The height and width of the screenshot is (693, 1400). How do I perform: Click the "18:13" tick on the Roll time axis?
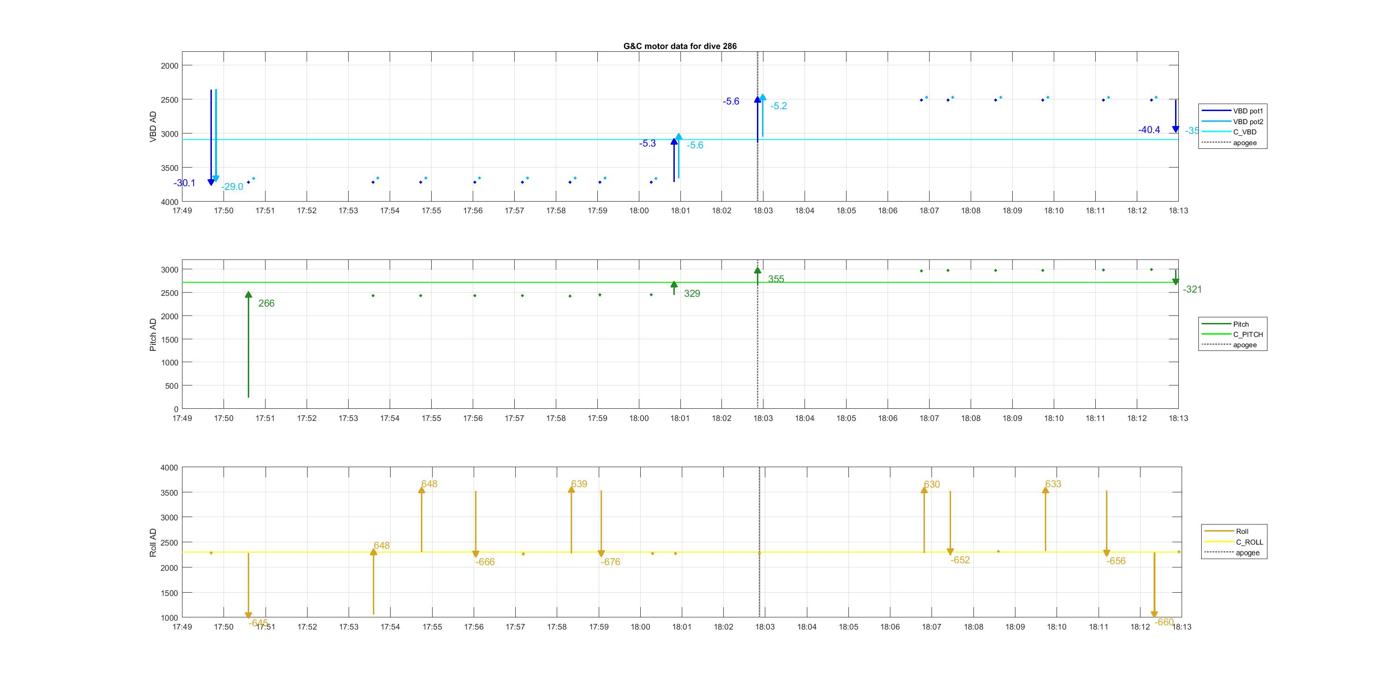pos(1181,627)
